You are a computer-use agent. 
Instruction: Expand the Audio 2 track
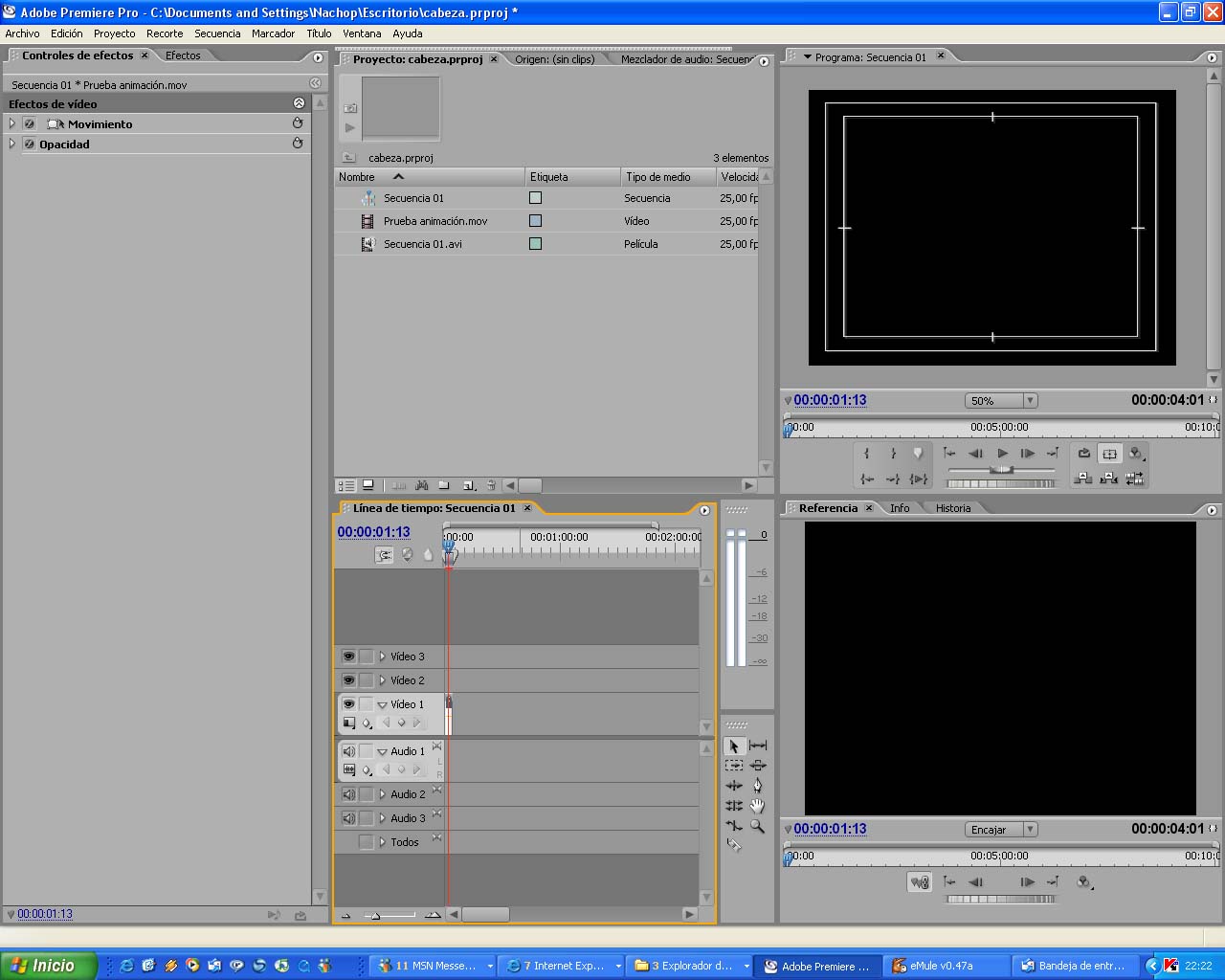382,794
